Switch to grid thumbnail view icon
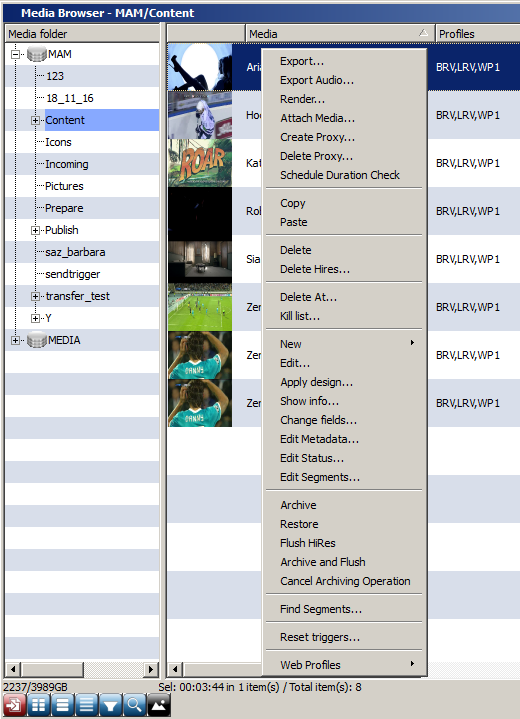 39,705
